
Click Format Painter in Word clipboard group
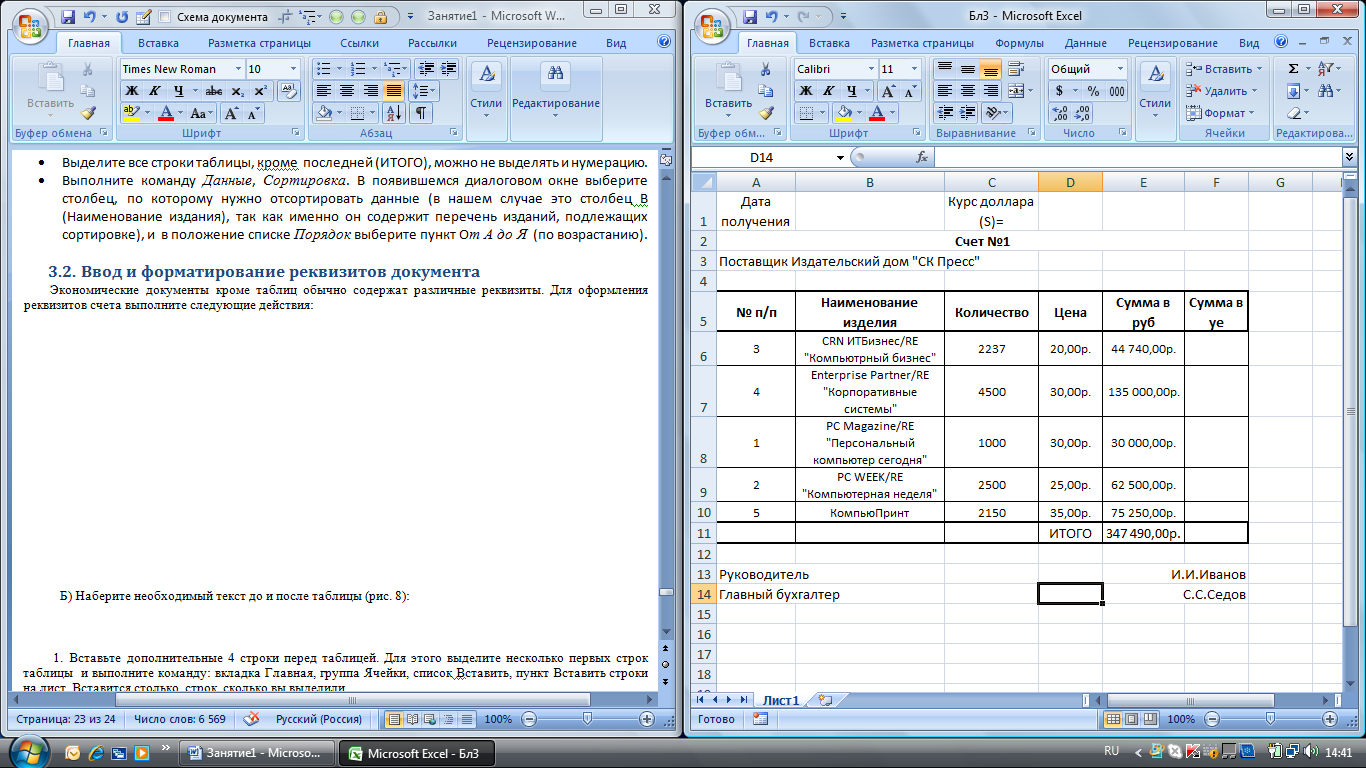tap(87, 113)
